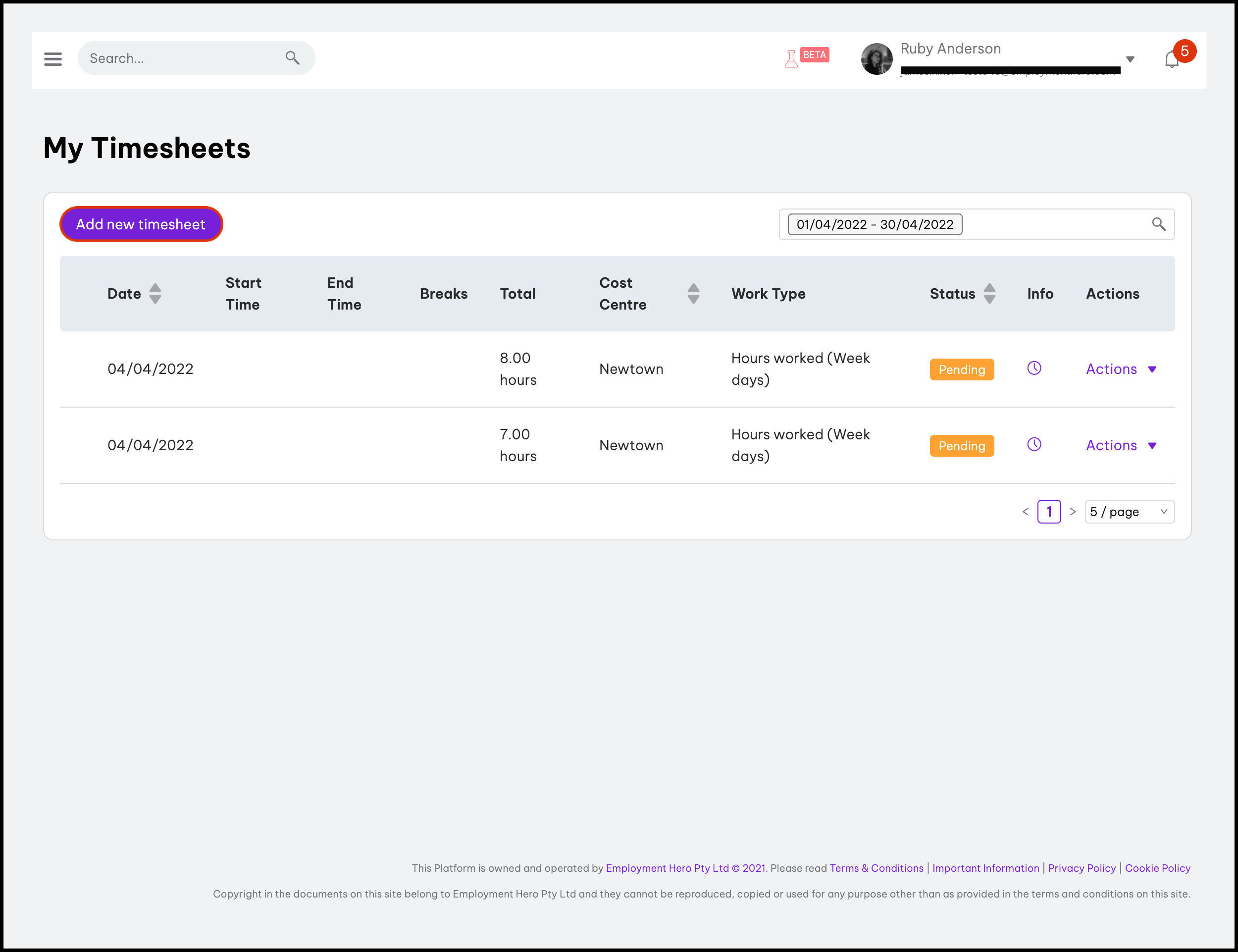Image resolution: width=1238 pixels, height=952 pixels.
Task: Sort table by Status column
Action: pos(989,294)
